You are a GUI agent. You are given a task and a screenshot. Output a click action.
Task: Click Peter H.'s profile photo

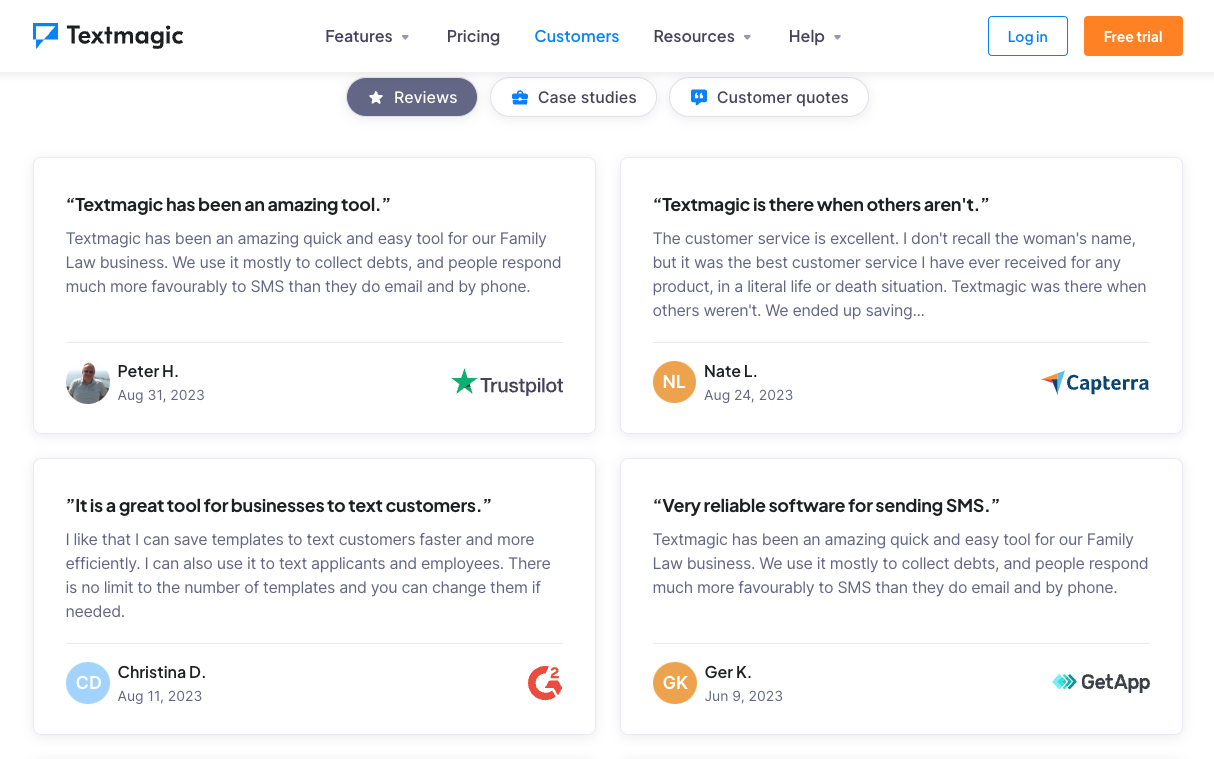[x=87, y=382]
